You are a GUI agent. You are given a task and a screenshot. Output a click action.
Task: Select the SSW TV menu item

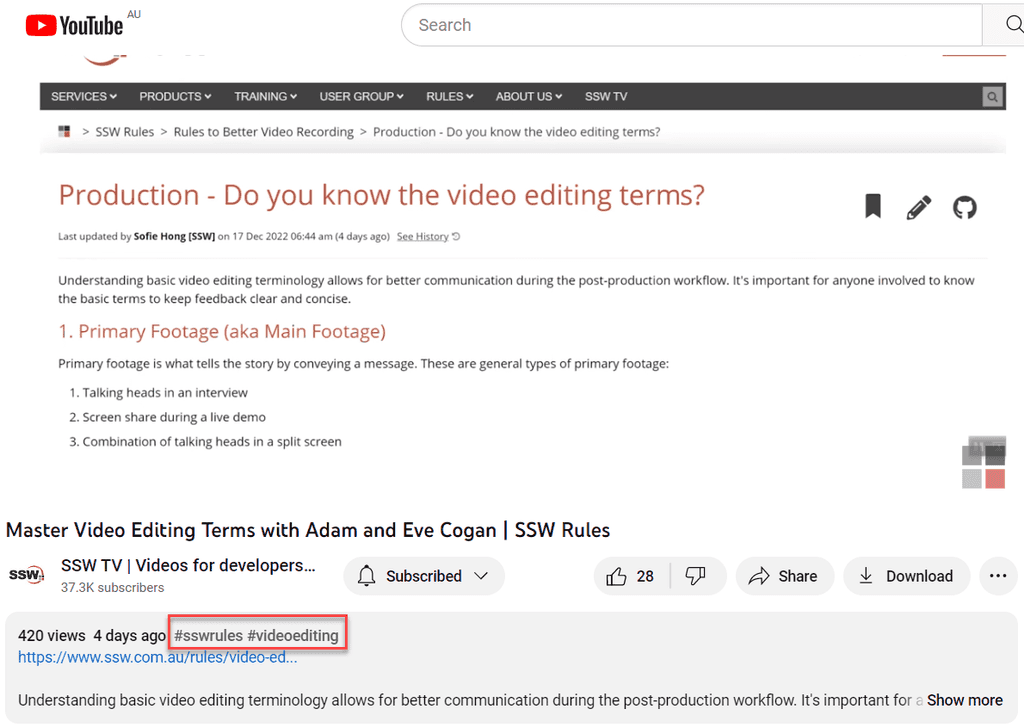pyautogui.click(x=605, y=96)
